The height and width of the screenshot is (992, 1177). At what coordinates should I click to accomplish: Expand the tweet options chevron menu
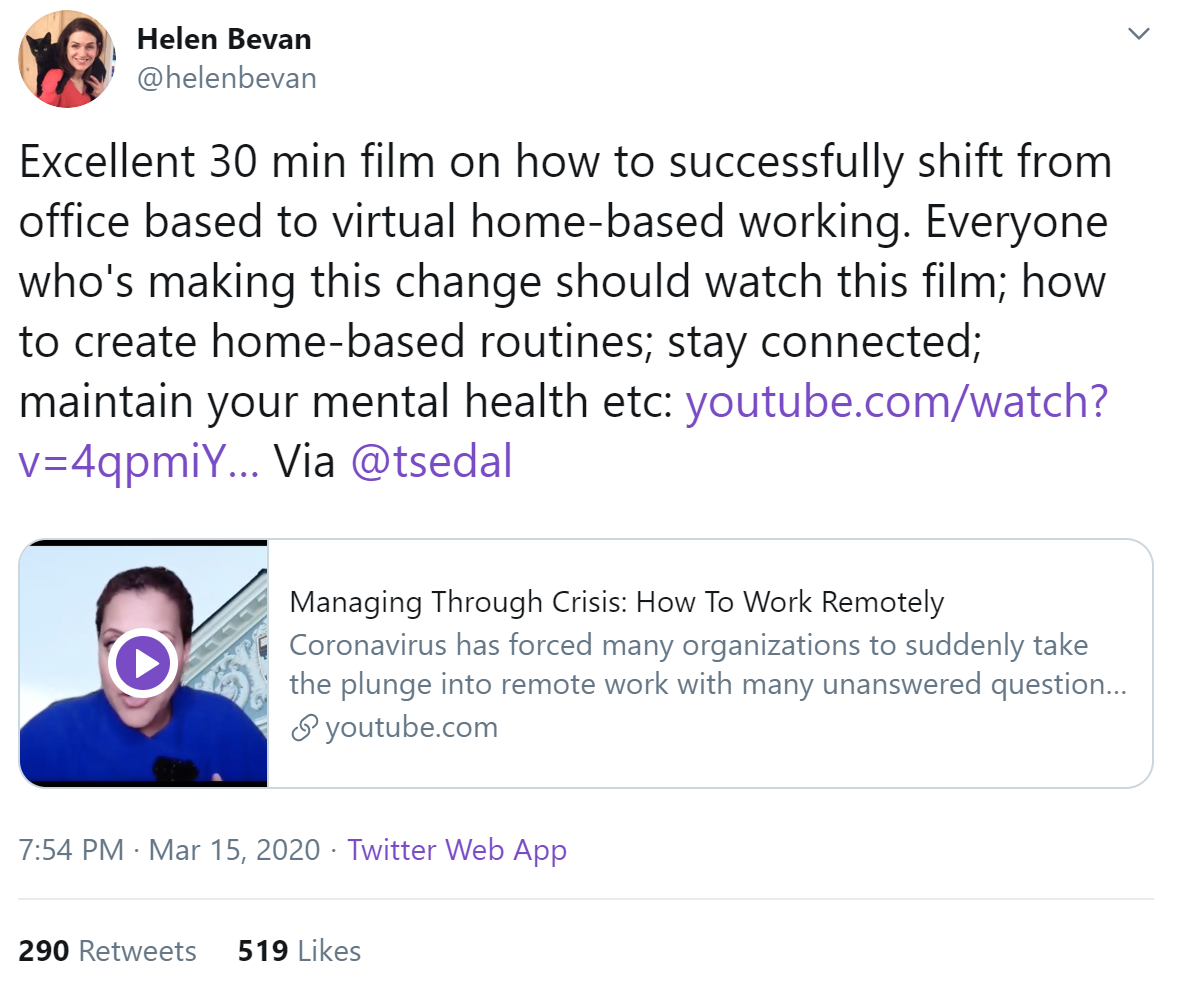click(x=1139, y=34)
